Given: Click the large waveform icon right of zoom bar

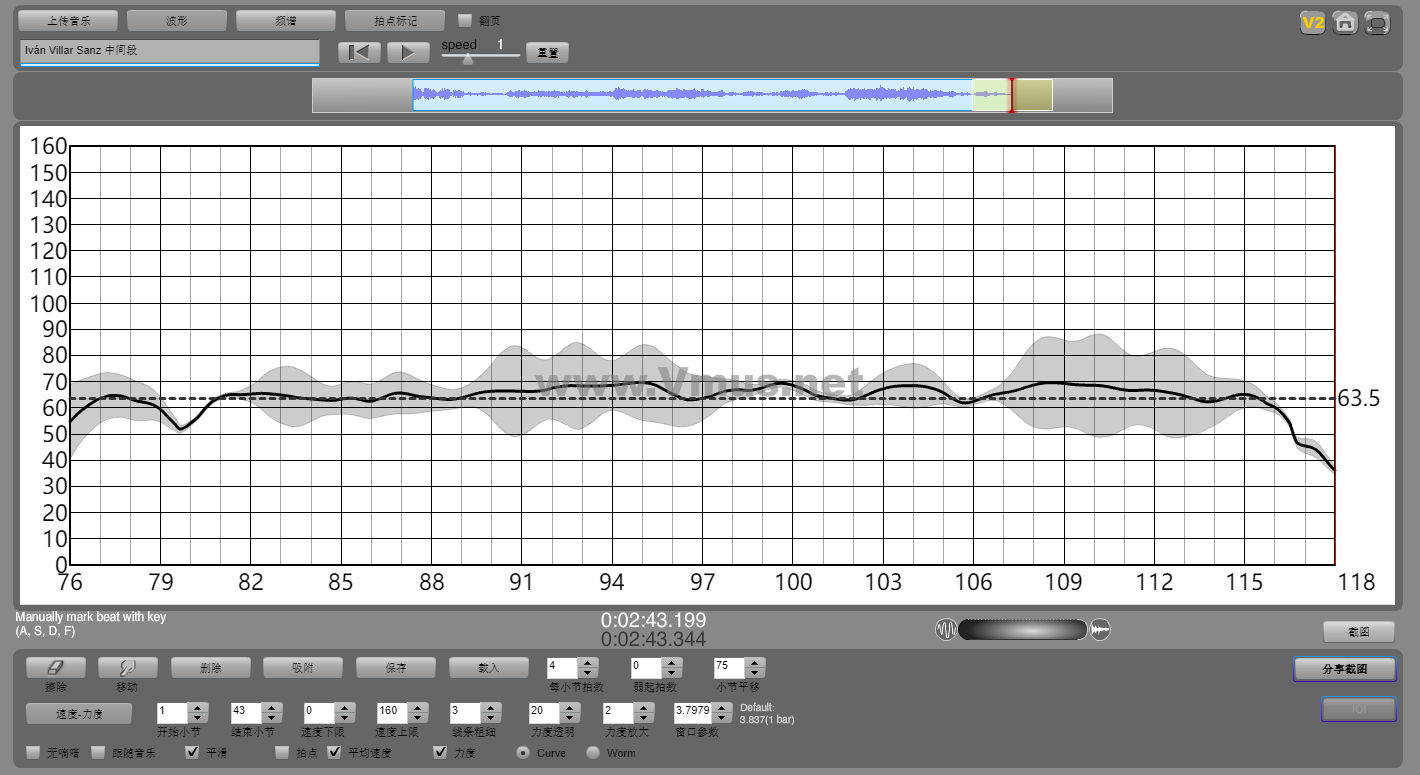Looking at the screenshot, I should click(x=1100, y=630).
